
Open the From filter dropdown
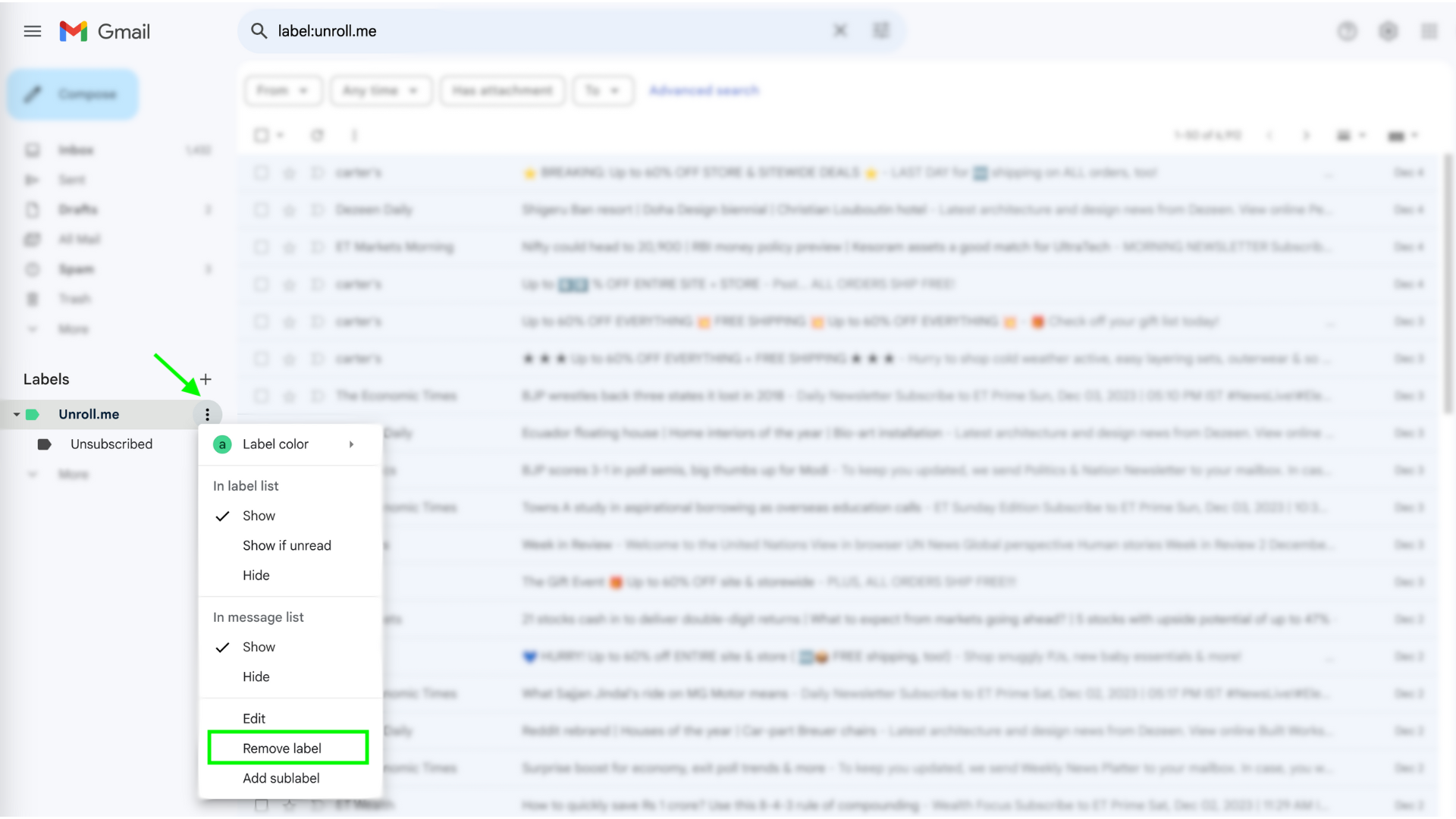[282, 90]
